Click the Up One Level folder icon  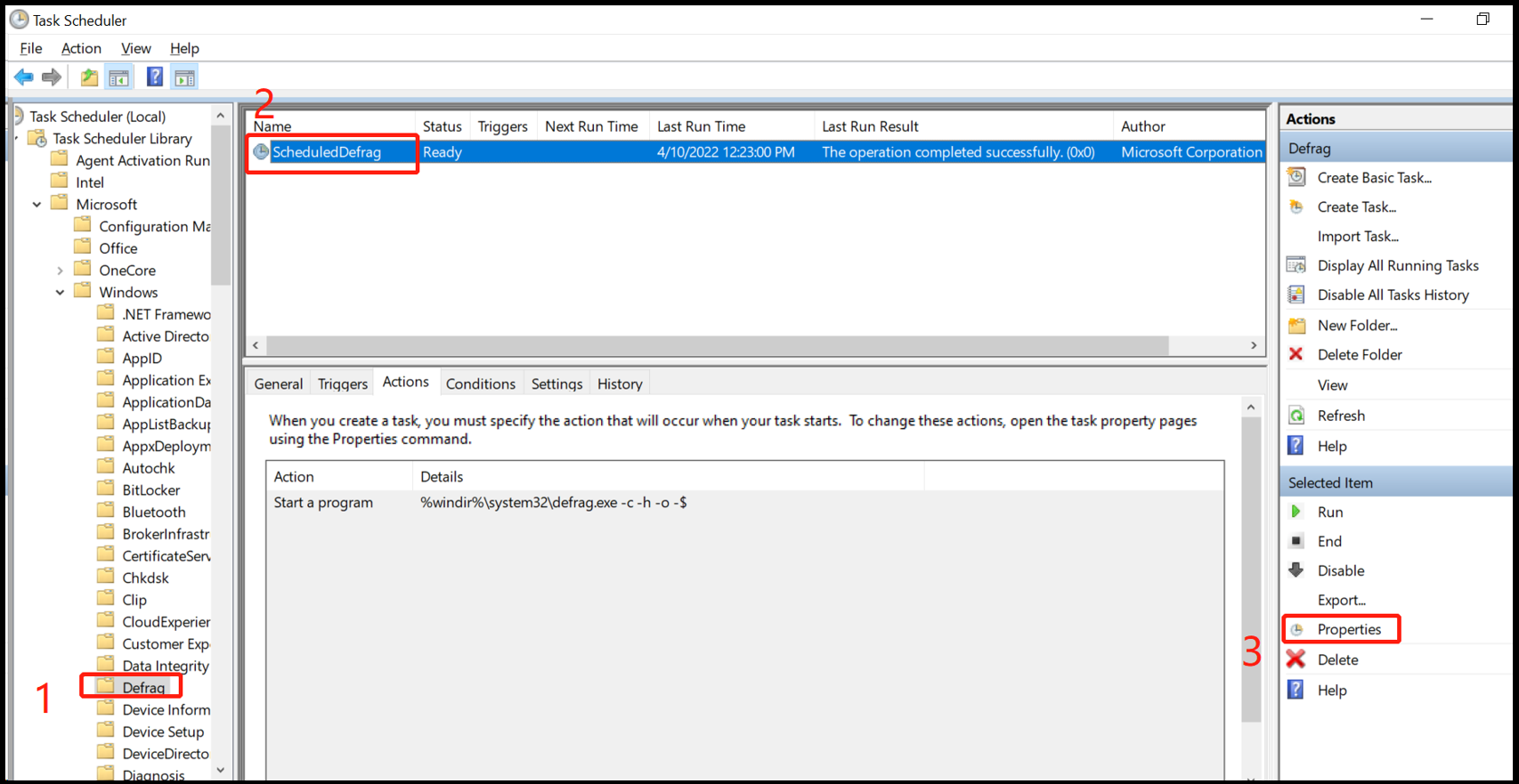tap(89, 77)
